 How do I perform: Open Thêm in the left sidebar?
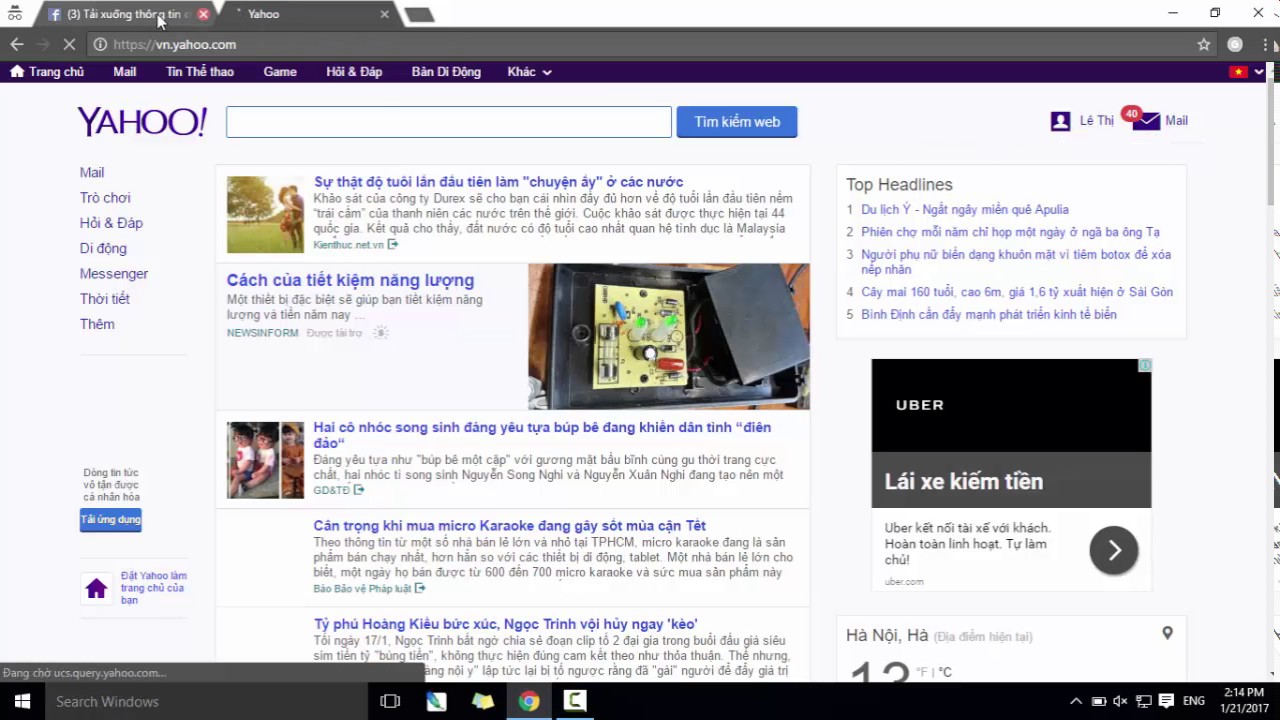(97, 324)
